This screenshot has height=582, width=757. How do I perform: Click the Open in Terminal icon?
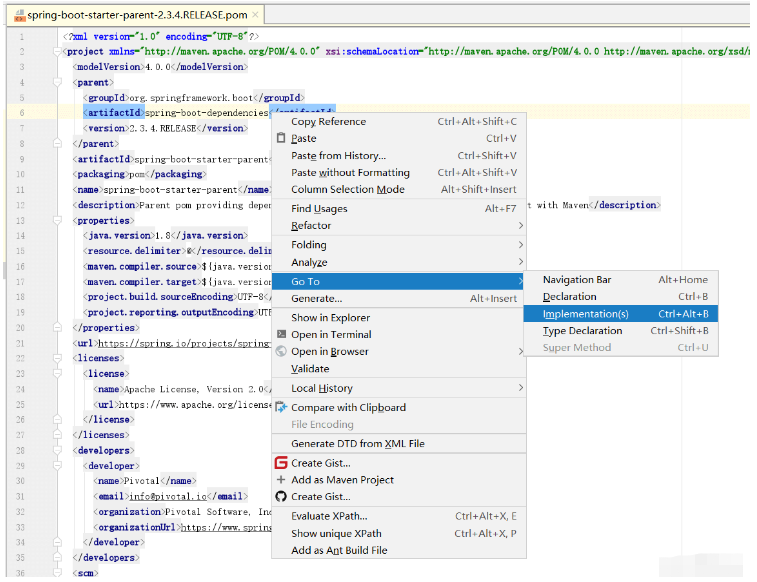(281, 334)
